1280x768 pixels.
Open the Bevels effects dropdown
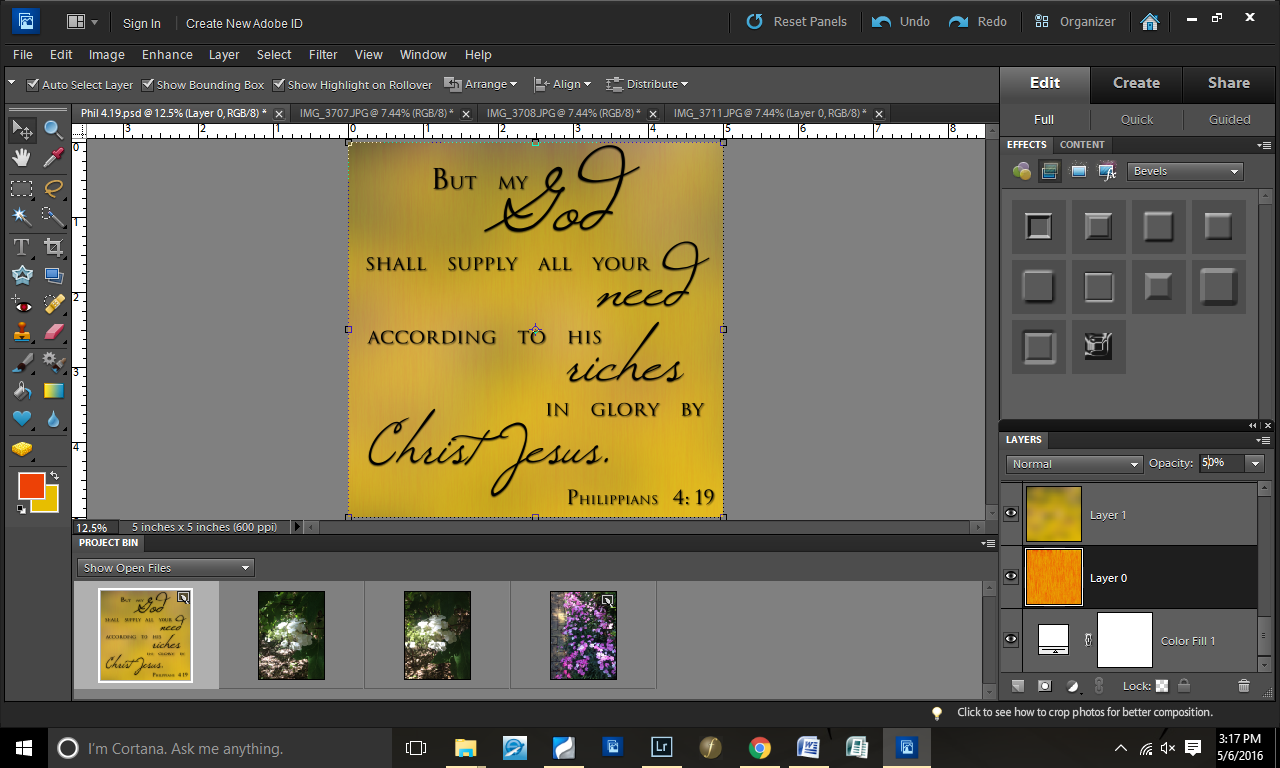click(1185, 171)
